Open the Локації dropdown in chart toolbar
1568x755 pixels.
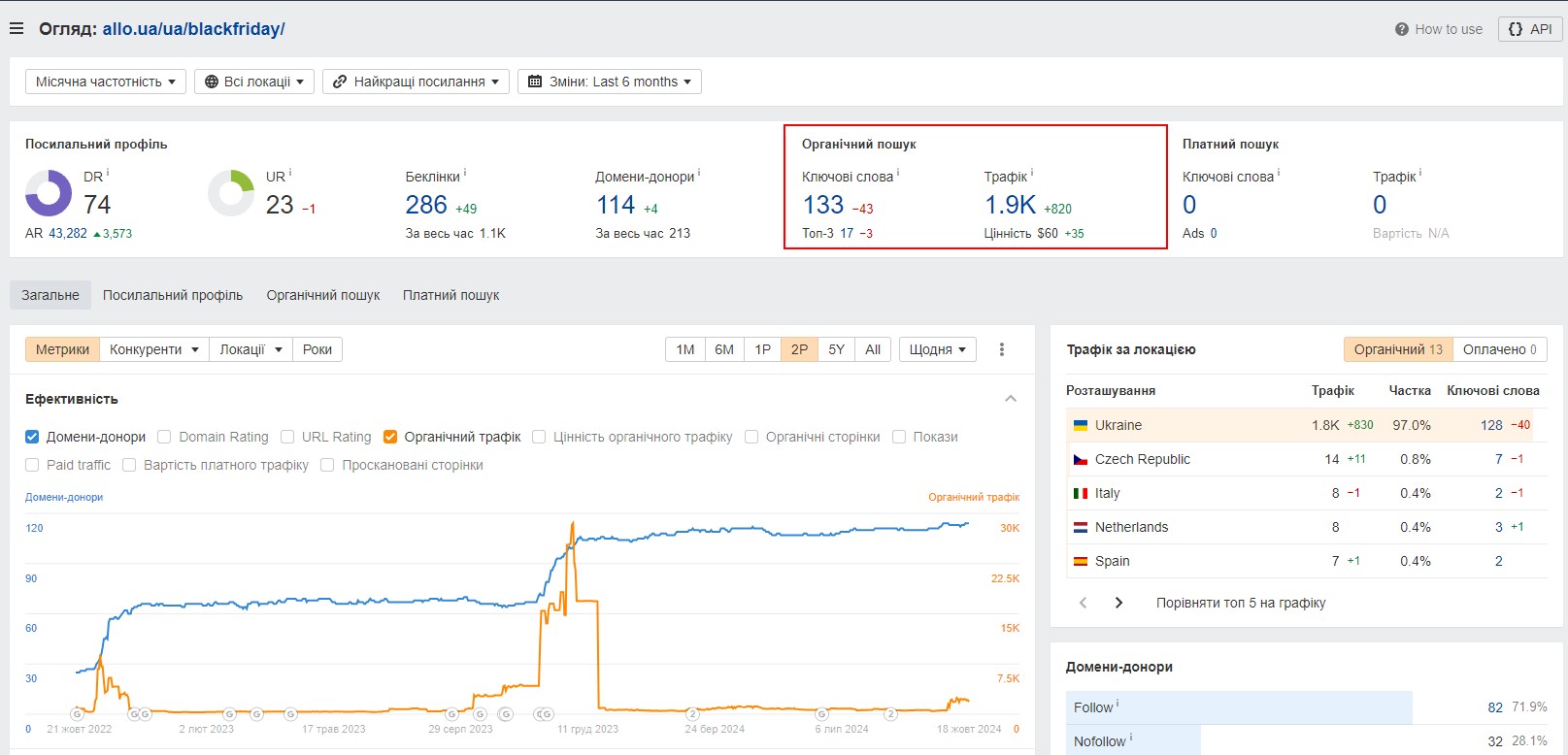point(250,349)
